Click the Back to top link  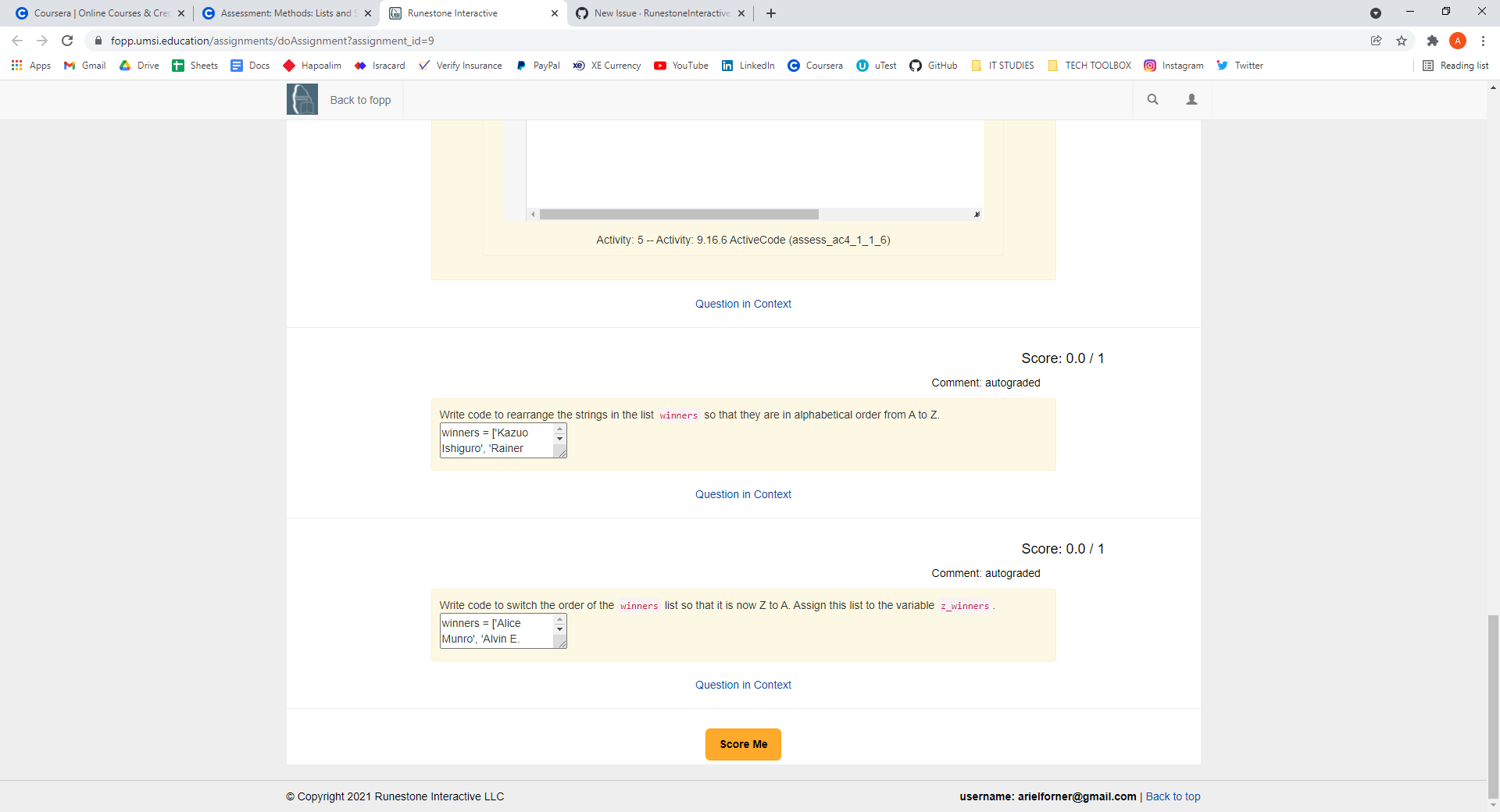pos(1173,796)
